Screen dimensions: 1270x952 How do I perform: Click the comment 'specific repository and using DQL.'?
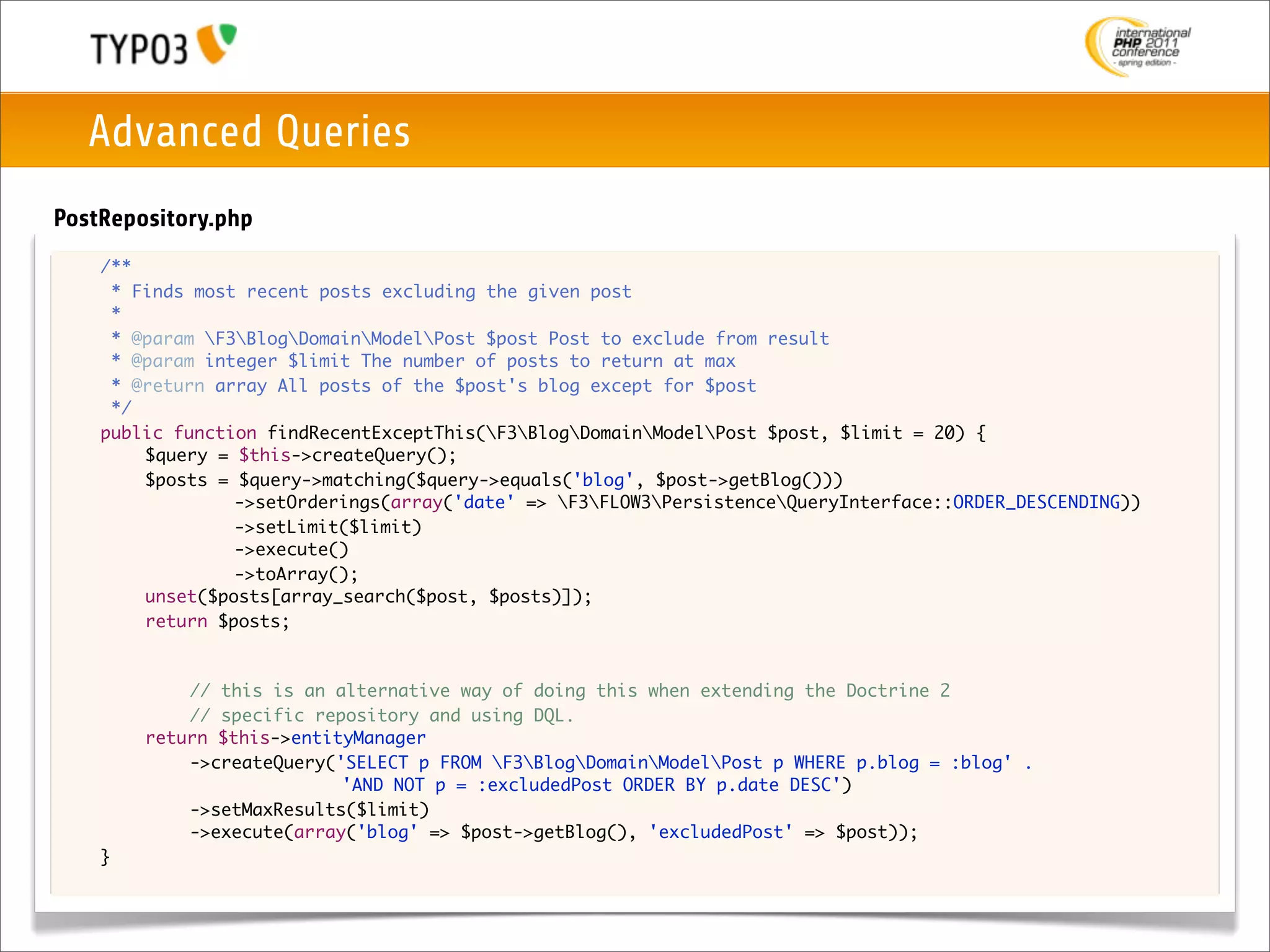[381, 715]
